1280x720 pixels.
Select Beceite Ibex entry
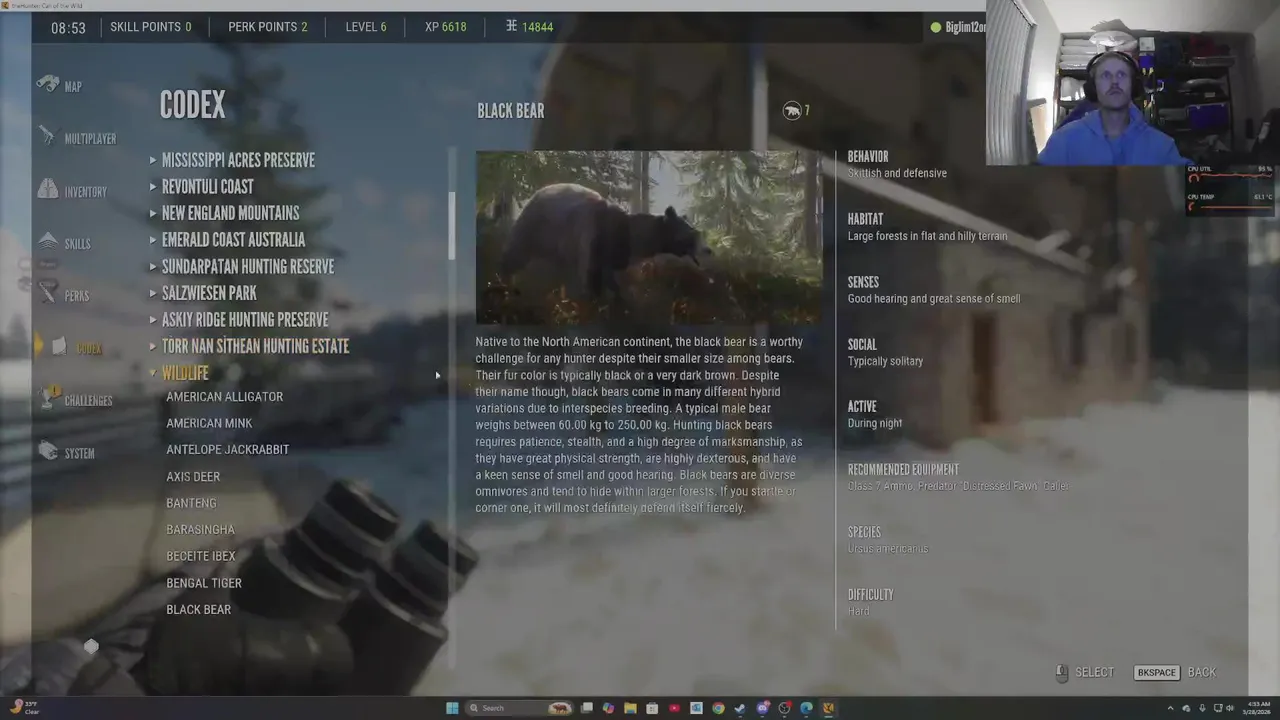click(201, 556)
